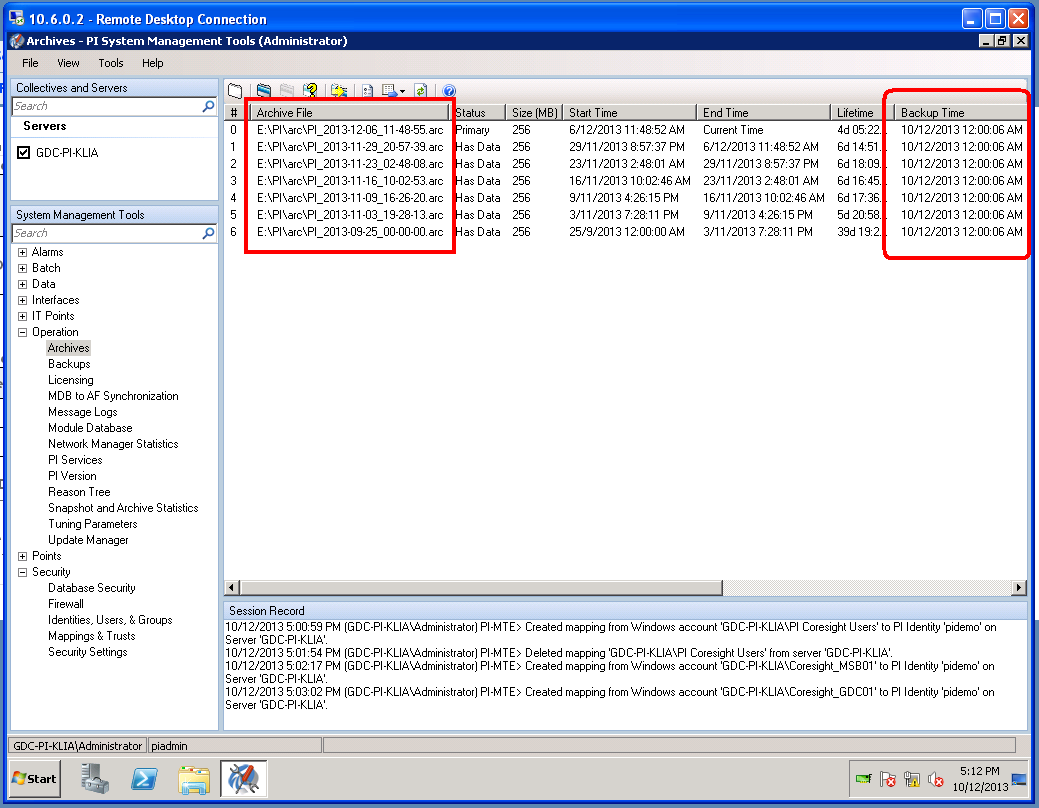Expand the Alarms tree node
The image size is (1039, 808).
pyautogui.click(x=22, y=252)
